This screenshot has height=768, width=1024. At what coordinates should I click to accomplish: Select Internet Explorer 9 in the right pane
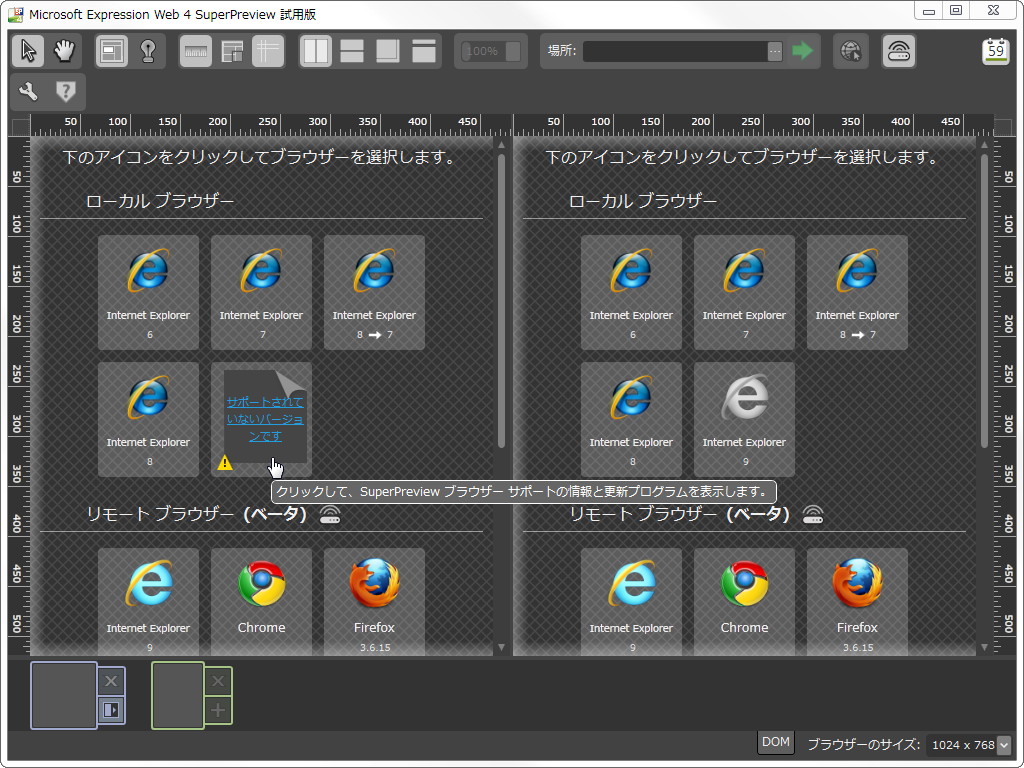[744, 418]
